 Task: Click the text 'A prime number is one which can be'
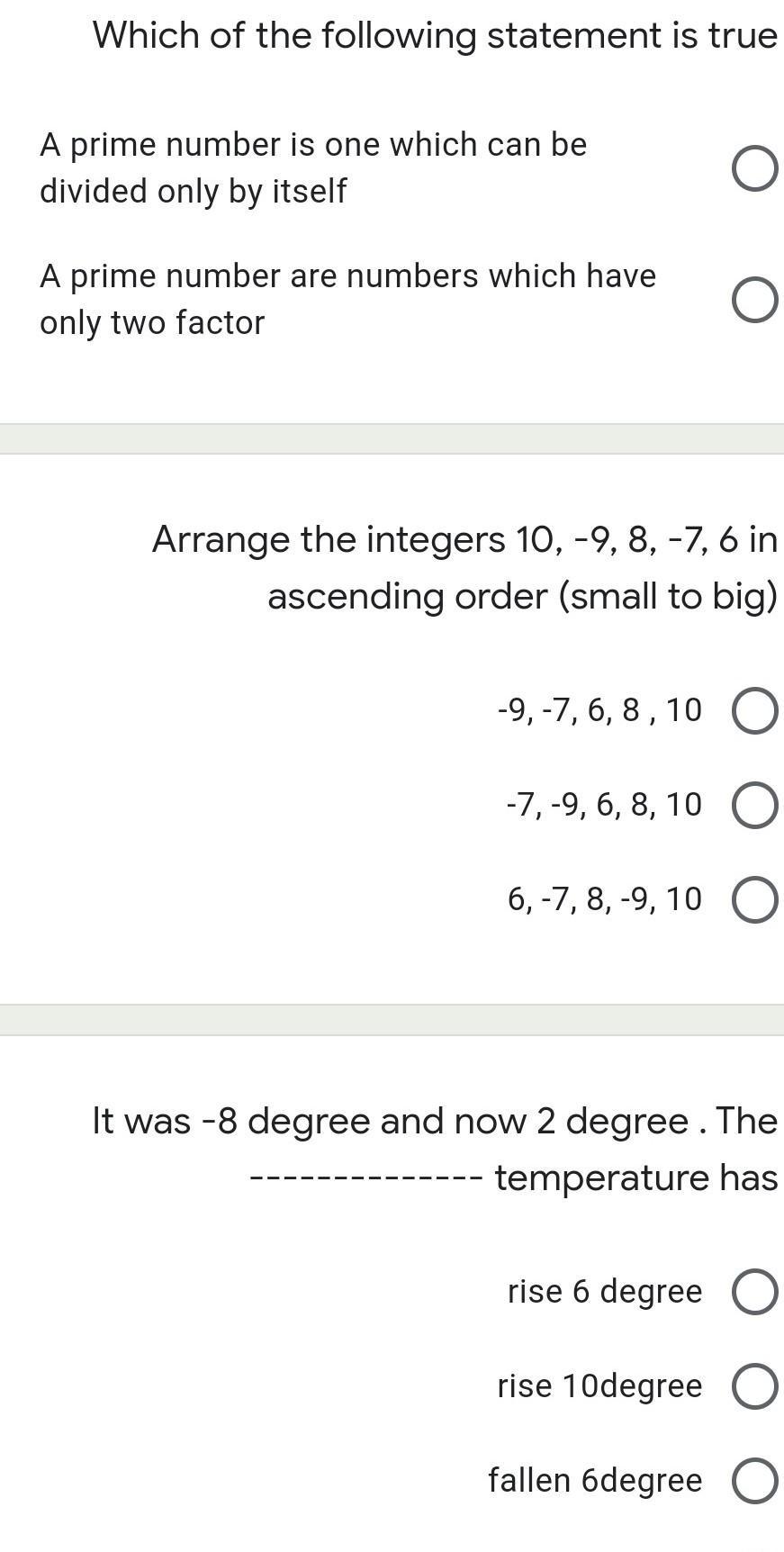(x=313, y=145)
